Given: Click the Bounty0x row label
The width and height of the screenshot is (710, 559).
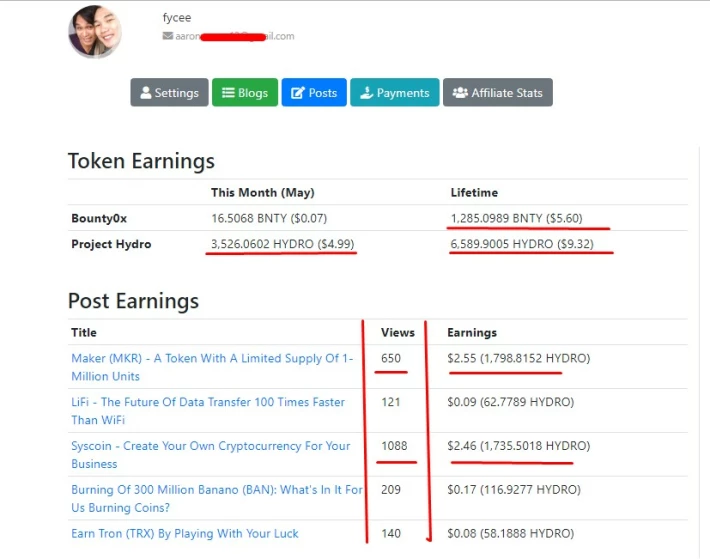Looking at the screenshot, I should coord(99,219).
